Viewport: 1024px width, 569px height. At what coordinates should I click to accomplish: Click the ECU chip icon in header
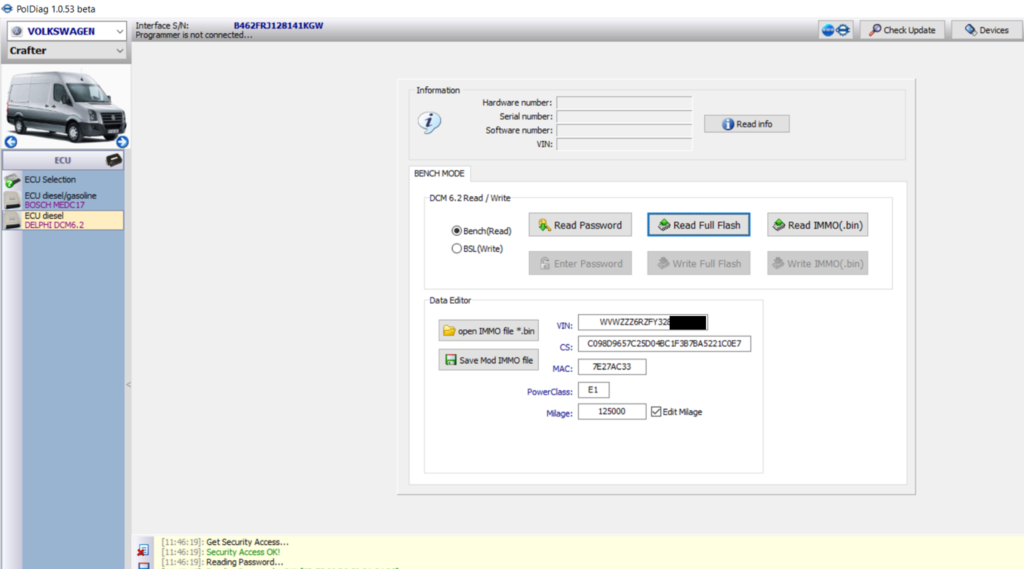coord(114,160)
